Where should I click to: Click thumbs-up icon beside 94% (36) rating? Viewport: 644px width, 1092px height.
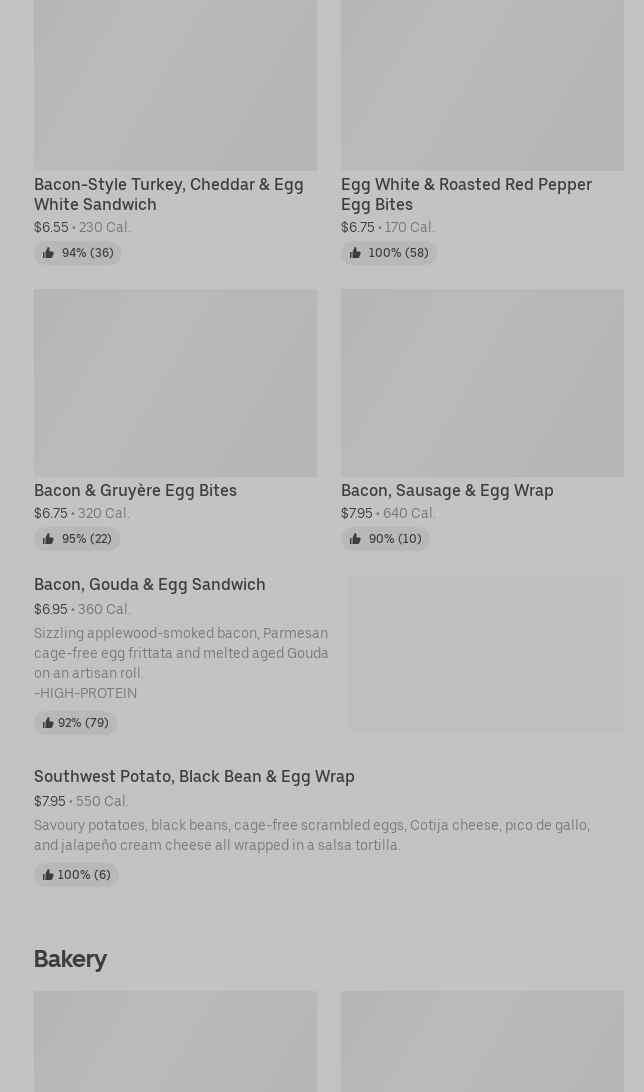point(48,253)
